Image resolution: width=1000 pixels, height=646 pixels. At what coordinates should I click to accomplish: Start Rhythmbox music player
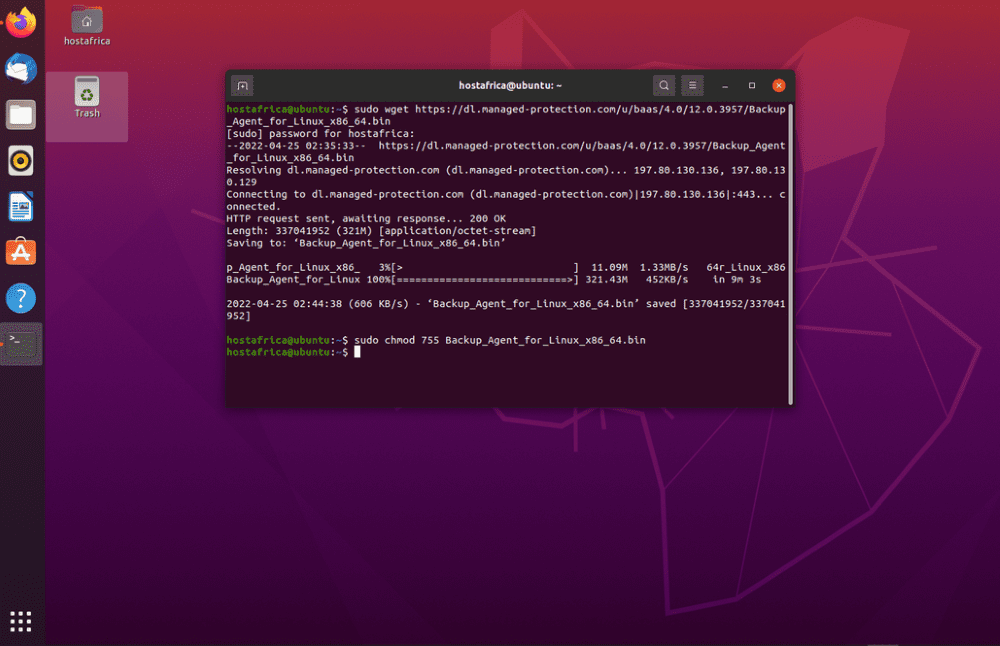click(21, 160)
